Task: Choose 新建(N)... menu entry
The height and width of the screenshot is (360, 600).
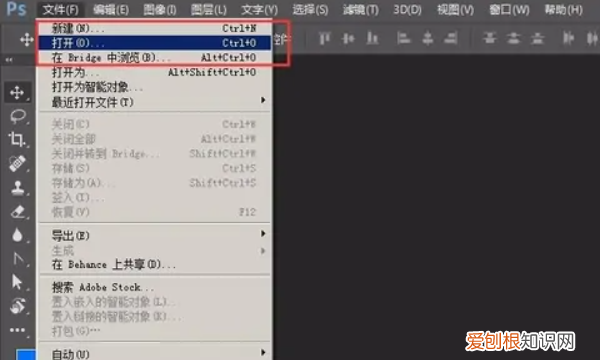Action: click(x=155, y=28)
